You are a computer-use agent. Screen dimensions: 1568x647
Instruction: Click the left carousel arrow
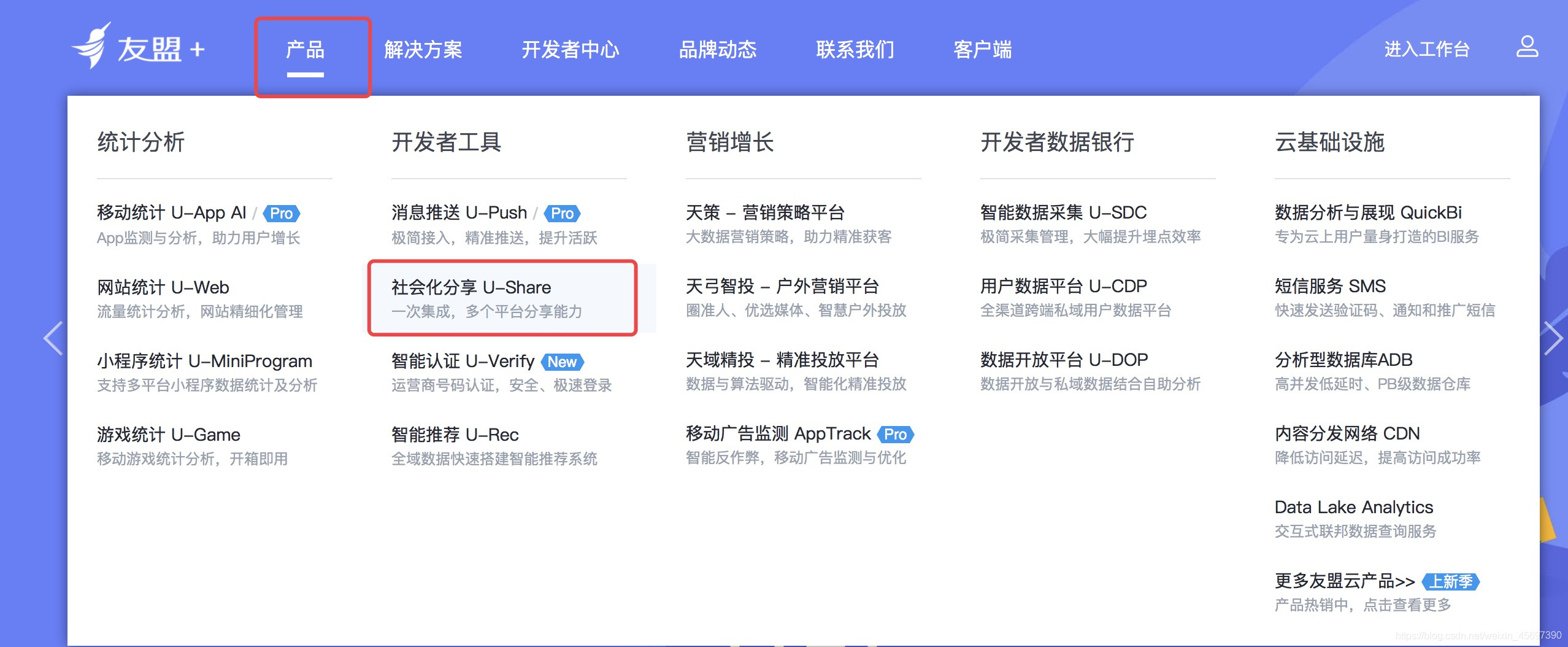coord(53,338)
